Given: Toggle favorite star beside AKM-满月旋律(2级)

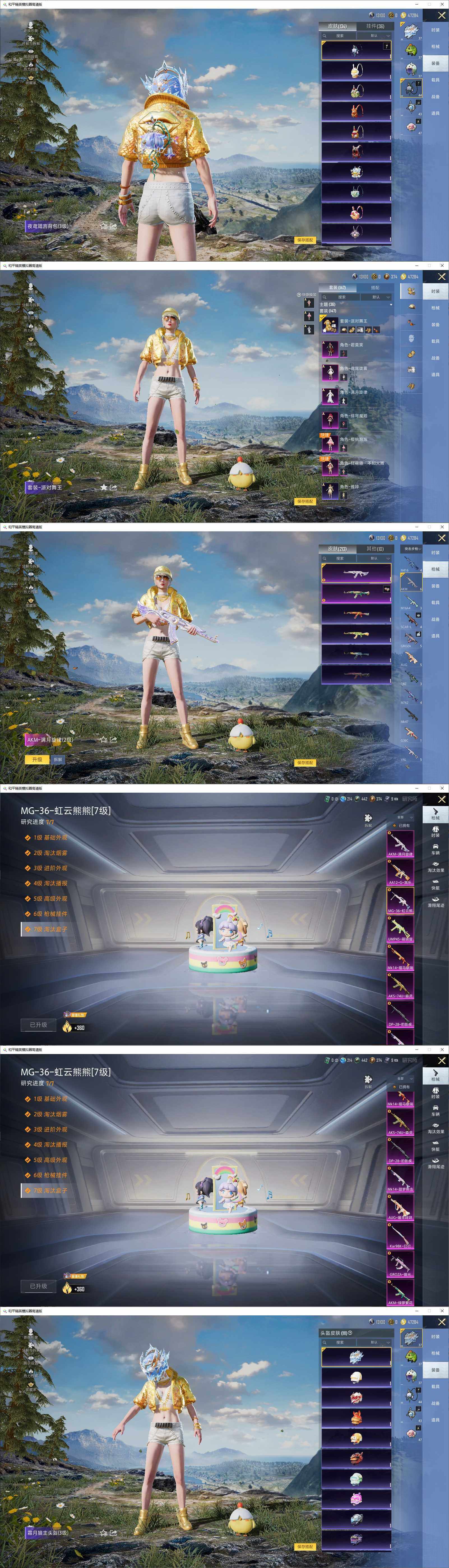Looking at the screenshot, I should click(103, 740).
